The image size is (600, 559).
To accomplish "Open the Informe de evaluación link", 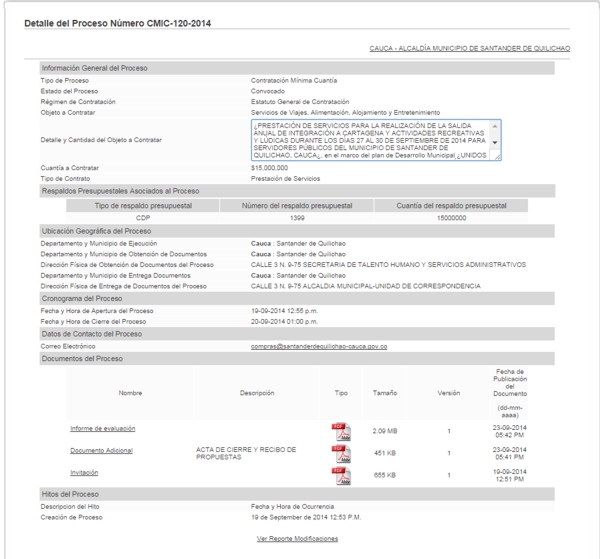I will 103,429.
